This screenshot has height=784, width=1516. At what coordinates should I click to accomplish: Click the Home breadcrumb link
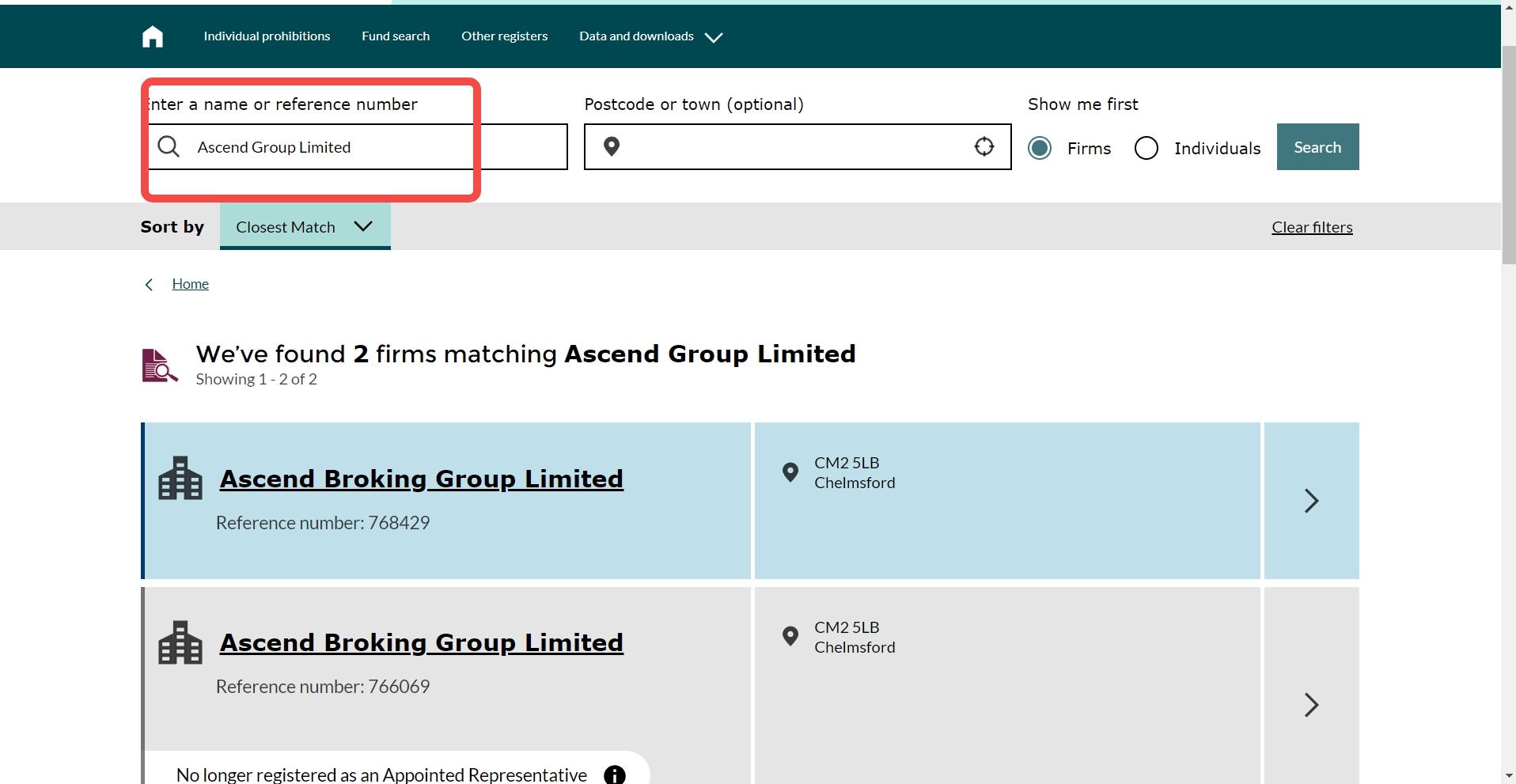coord(191,284)
